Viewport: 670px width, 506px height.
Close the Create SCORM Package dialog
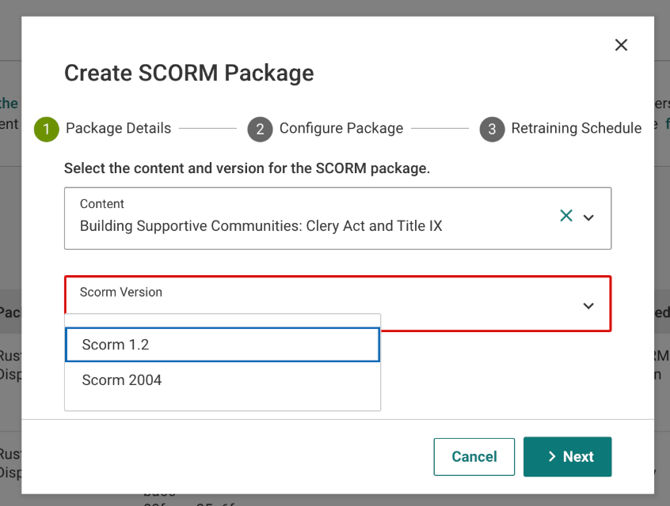tap(621, 45)
